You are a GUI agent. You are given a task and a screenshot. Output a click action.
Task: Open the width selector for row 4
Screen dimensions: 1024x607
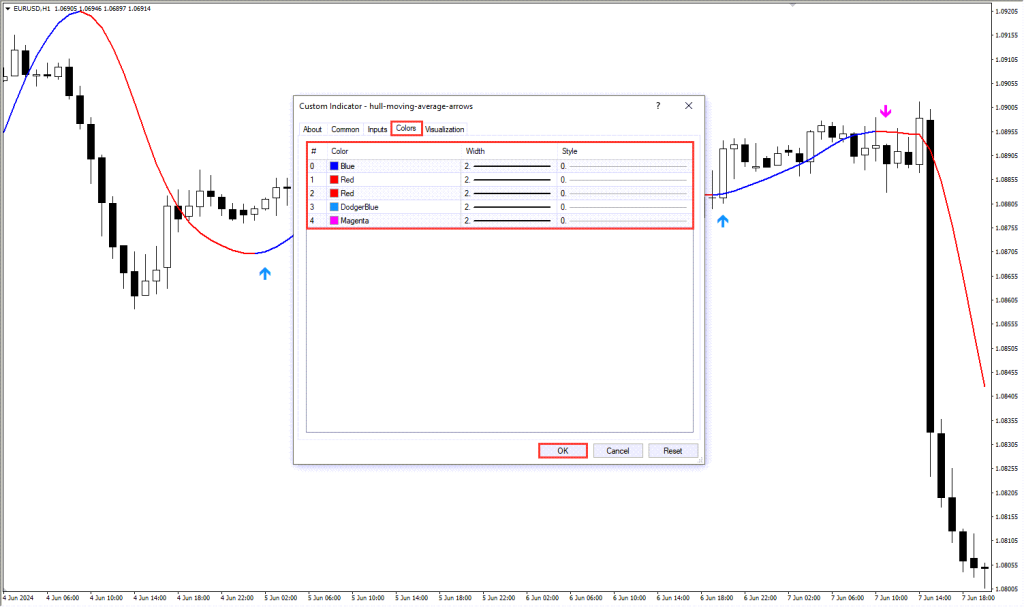tap(508, 221)
